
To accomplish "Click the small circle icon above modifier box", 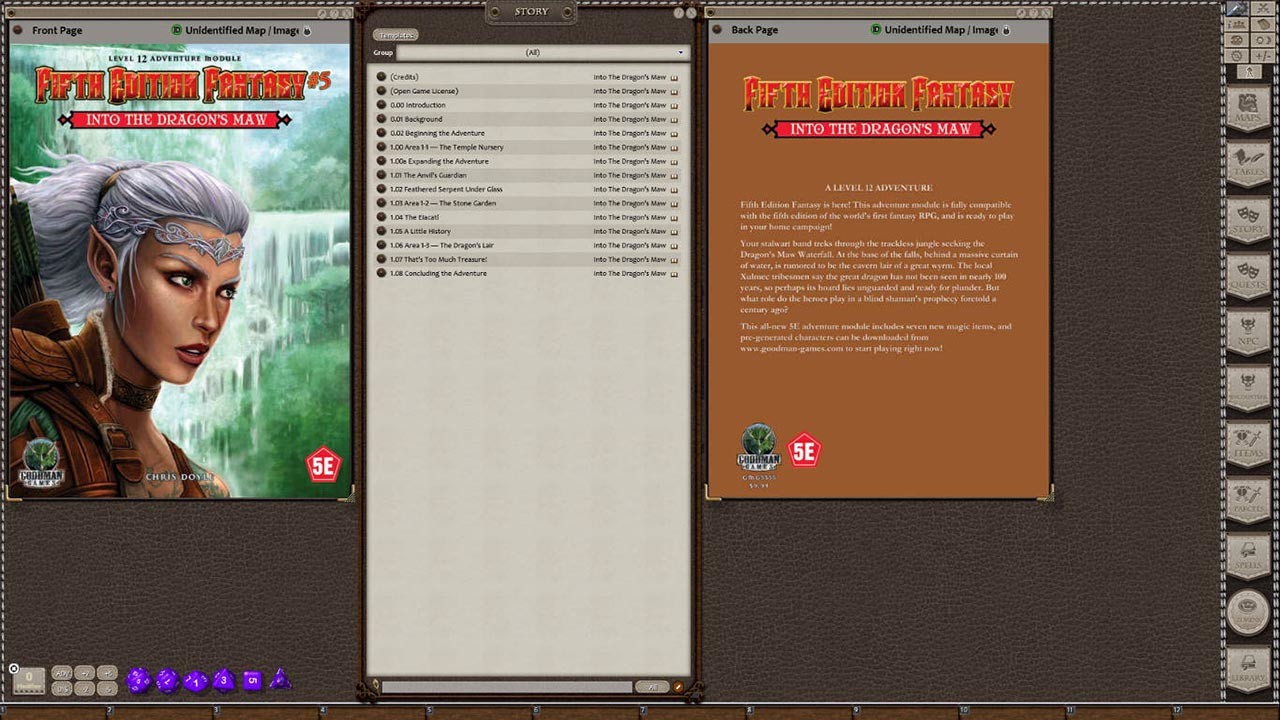I will click(x=14, y=668).
